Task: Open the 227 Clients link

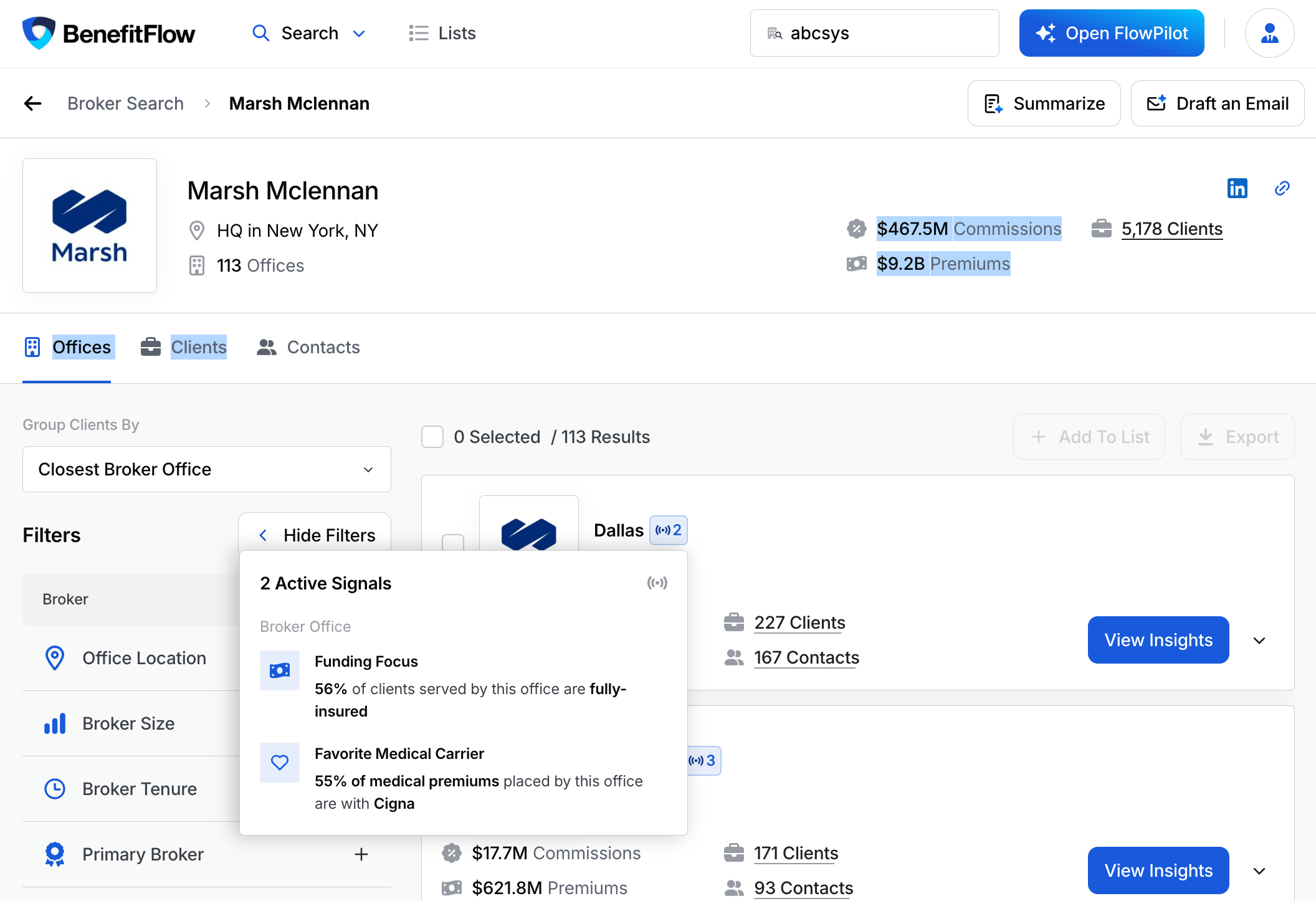Action: click(799, 622)
